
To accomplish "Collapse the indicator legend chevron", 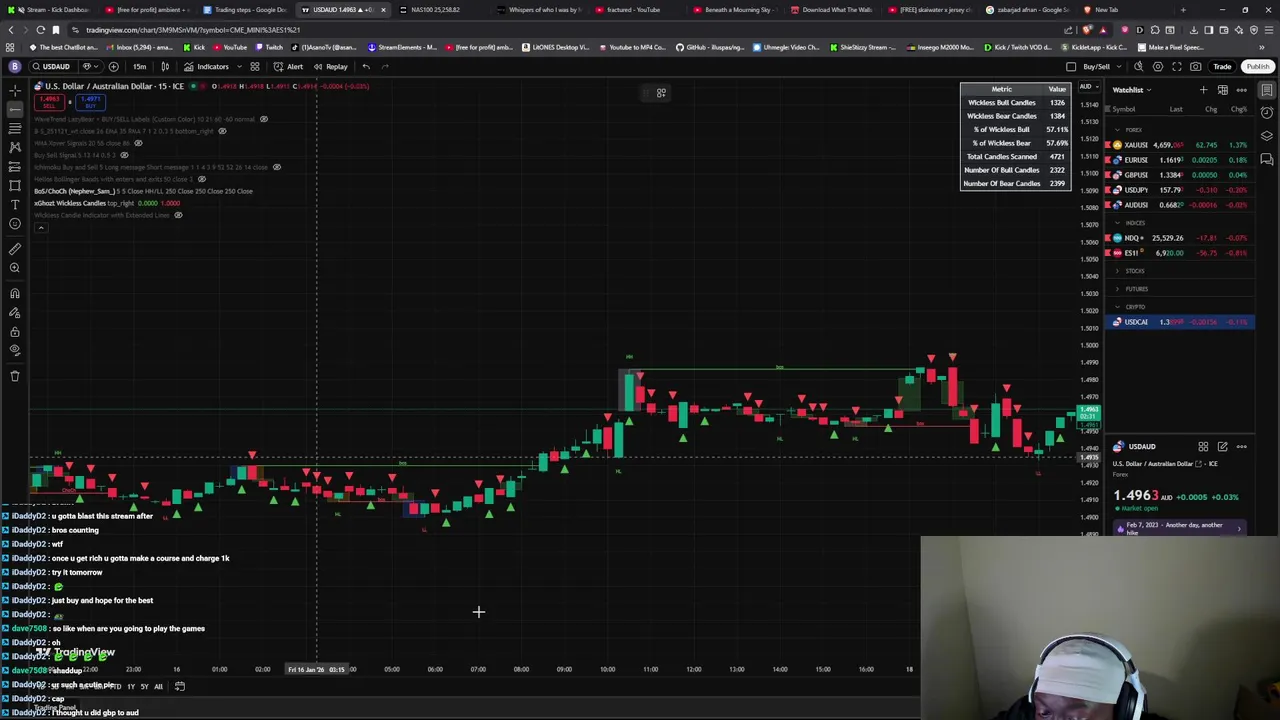I will (x=41, y=228).
